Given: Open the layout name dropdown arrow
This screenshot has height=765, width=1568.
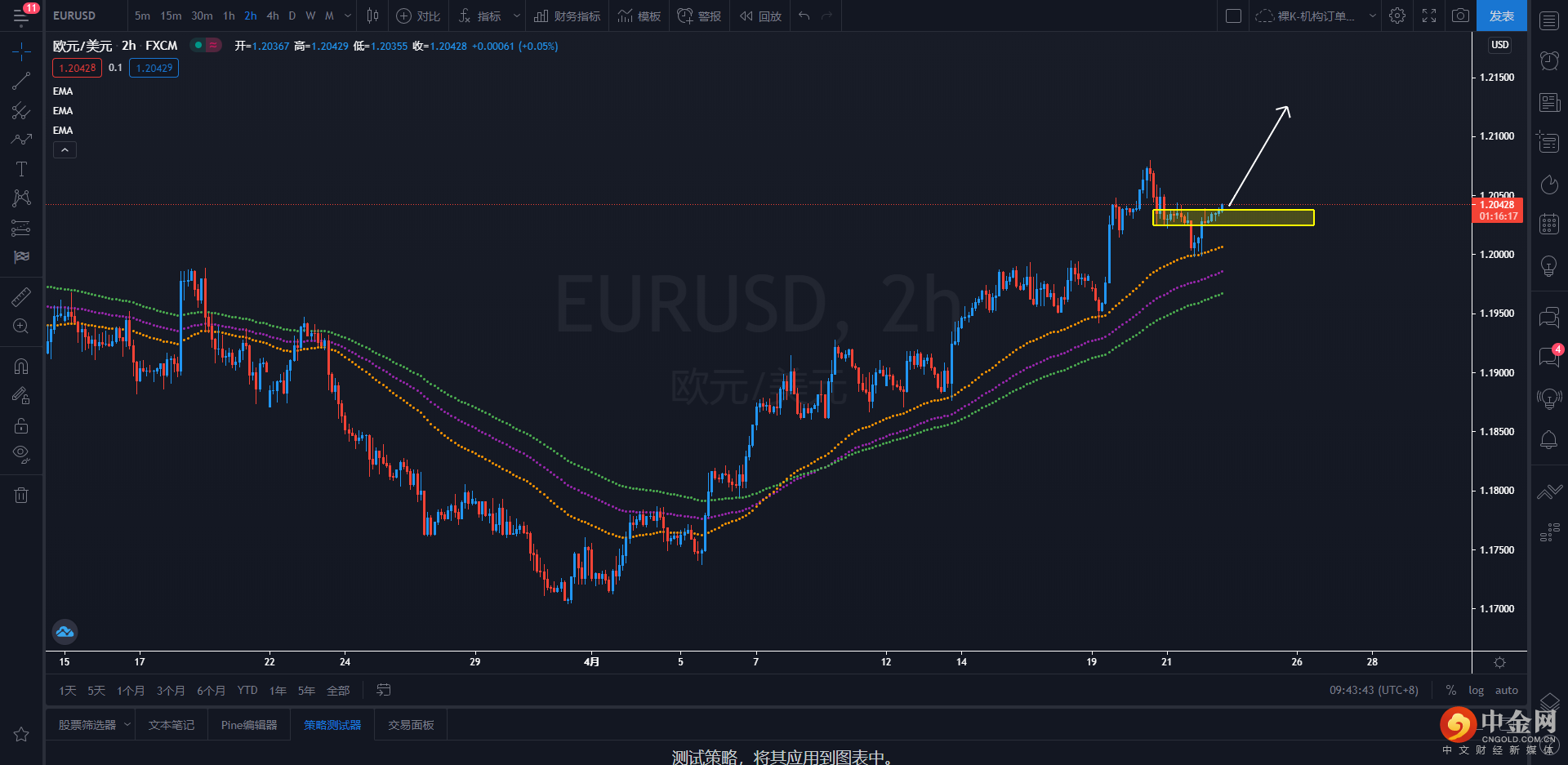Looking at the screenshot, I should click(1372, 16).
